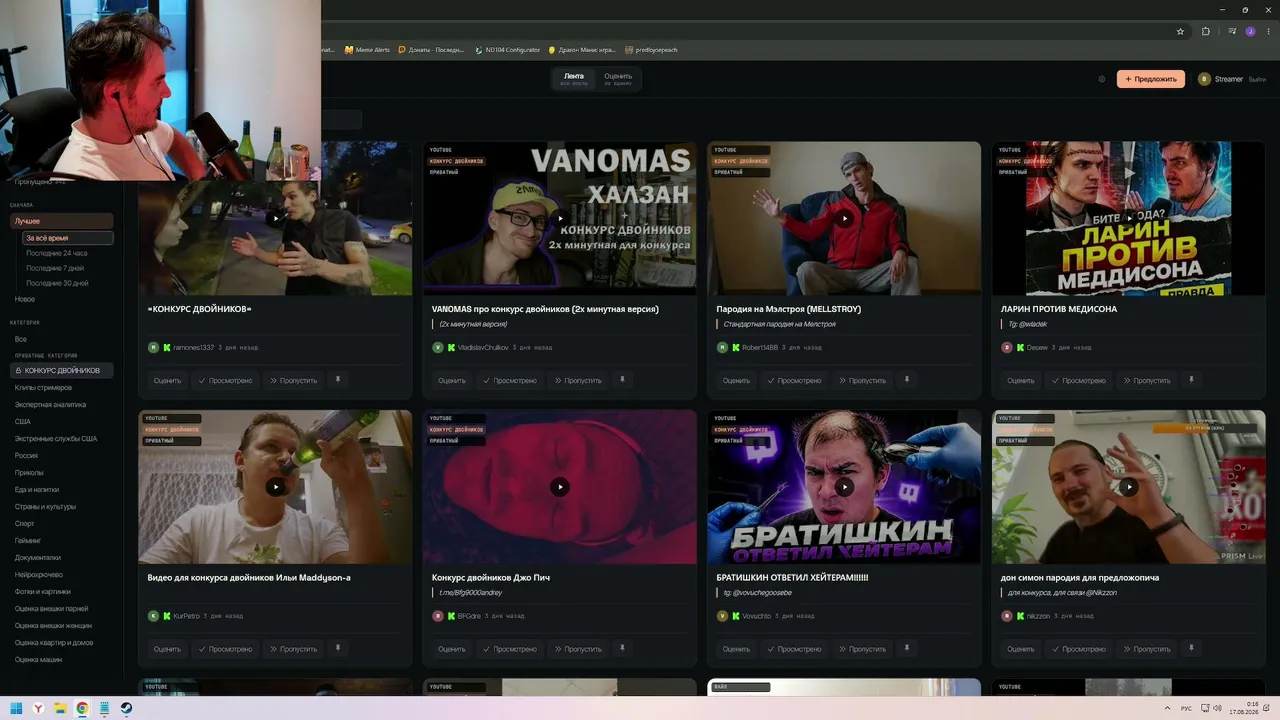This screenshot has height=720, width=1280.
Task: Select the КОНКУРС ДВОЙНИКОВ private category
Action: pos(61,370)
